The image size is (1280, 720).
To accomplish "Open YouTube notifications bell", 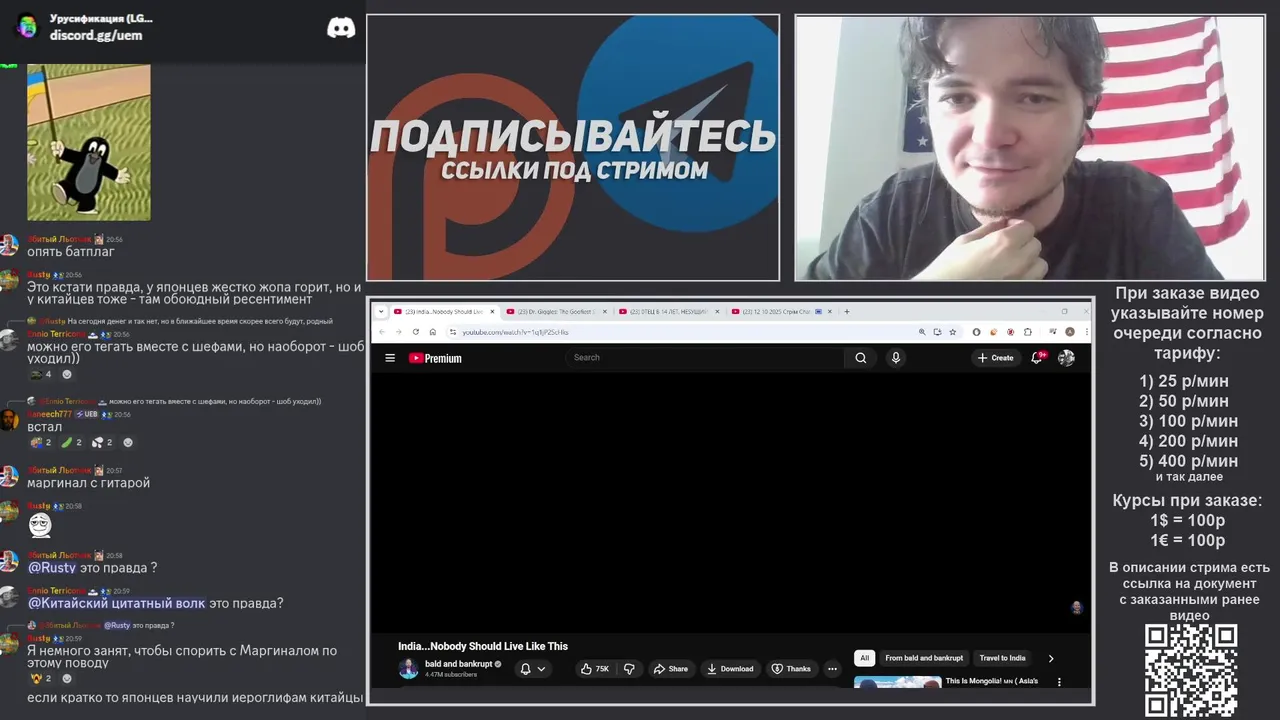I will 1037,358.
